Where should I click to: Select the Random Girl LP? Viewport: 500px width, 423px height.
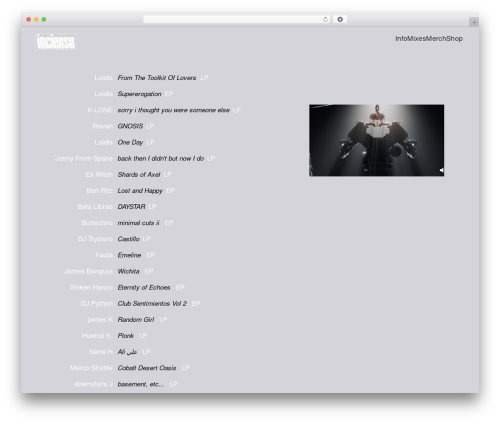tap(136, 320)
